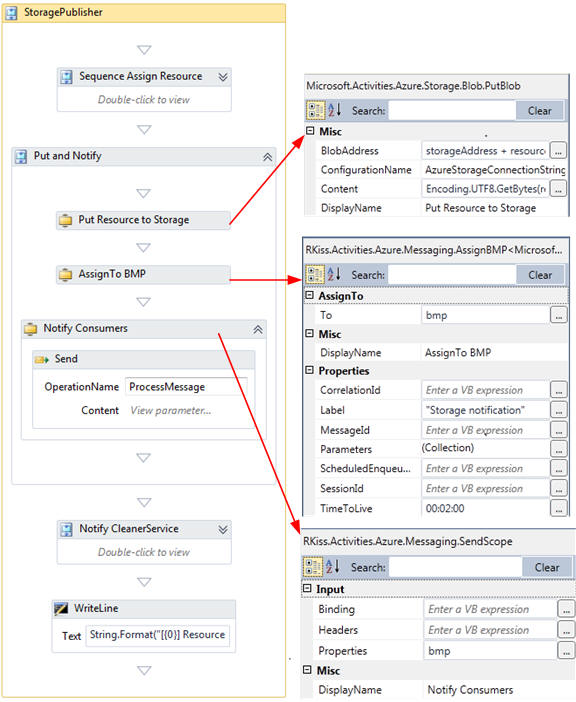Sort PutBlob properties alphabetically
Screen dimensions: 576x702
(334, 110)
